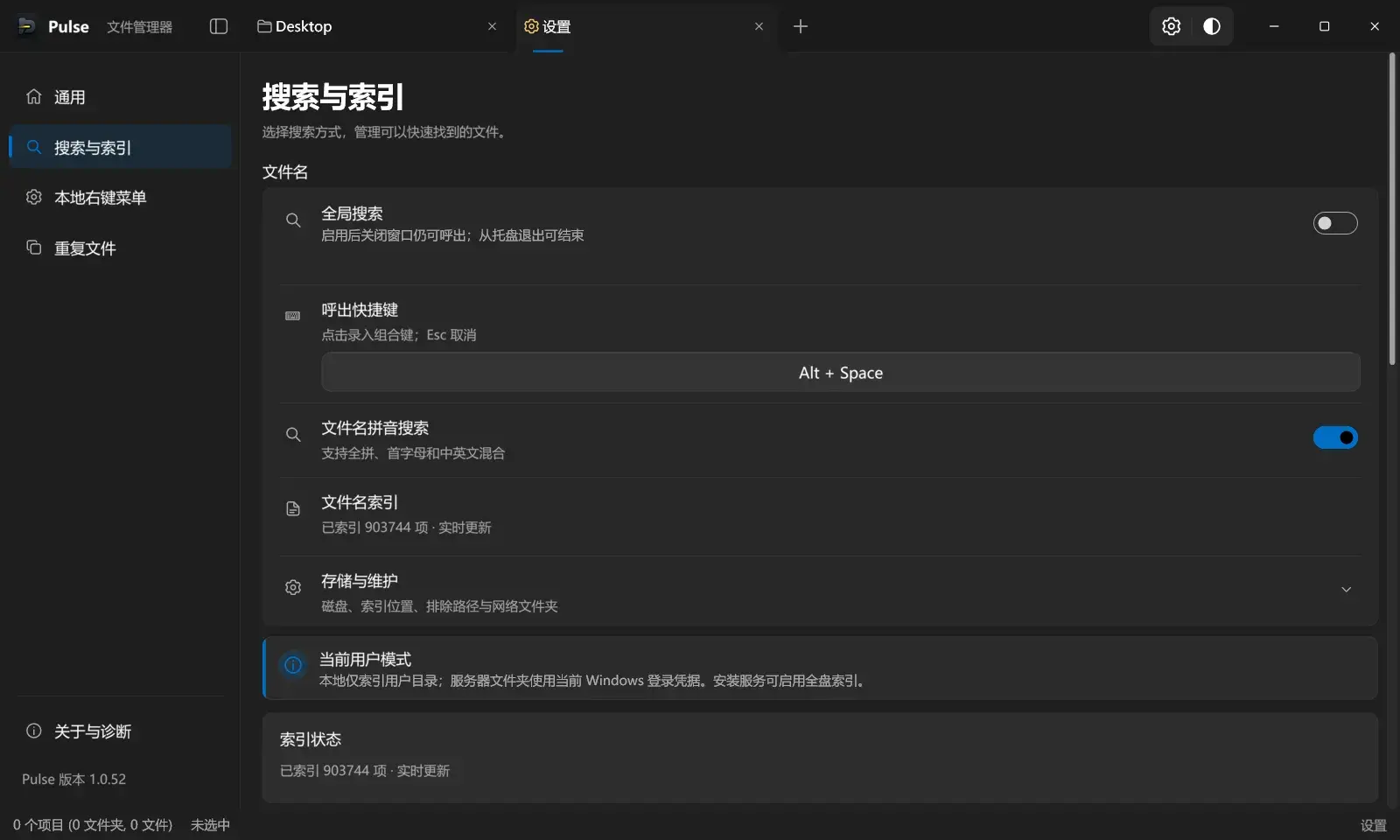Viewport: 1400px width, 840px height.
Task: Click the Pulse app logo icon
Action: pos(27,26)
